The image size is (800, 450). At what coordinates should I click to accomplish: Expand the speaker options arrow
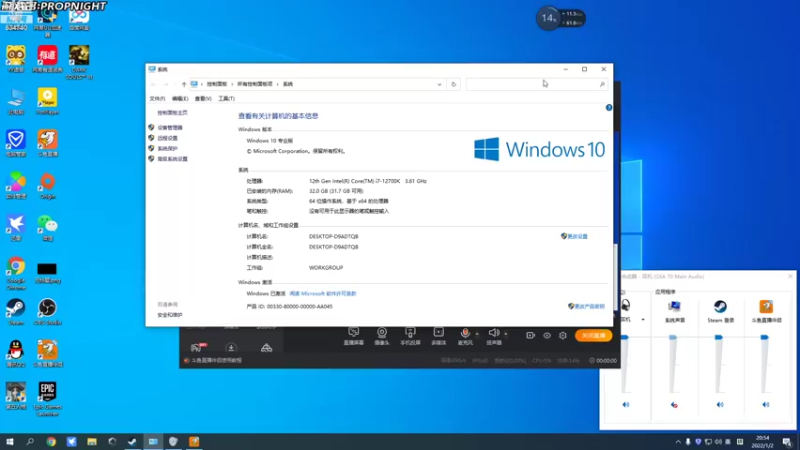[x=506, y=334]
